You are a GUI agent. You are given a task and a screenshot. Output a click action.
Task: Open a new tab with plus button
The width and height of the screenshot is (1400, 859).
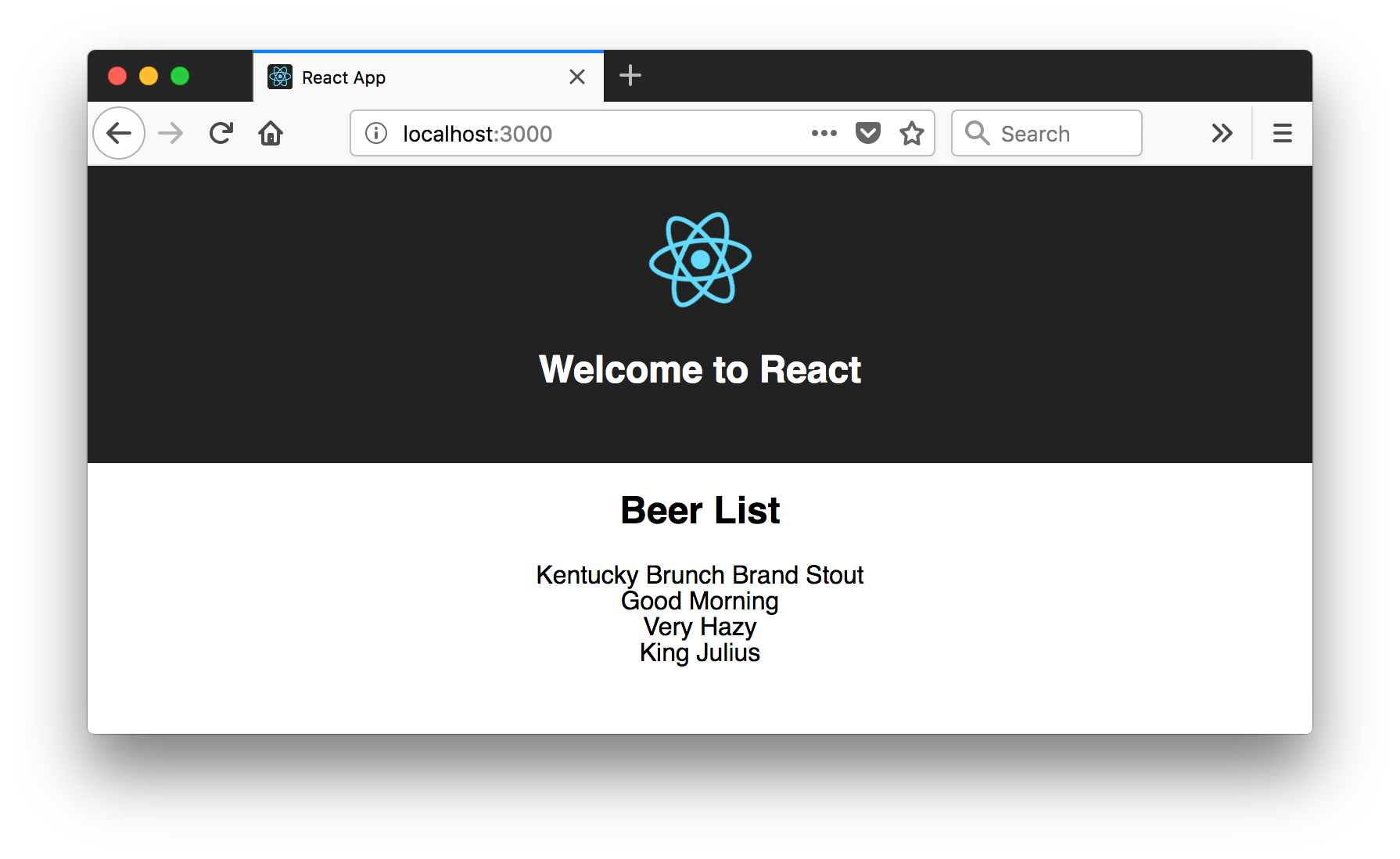pos(630,76)
